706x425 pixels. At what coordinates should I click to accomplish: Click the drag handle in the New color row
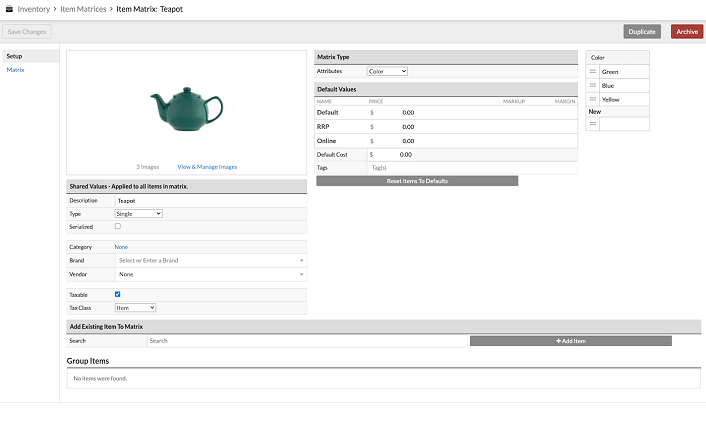[x=593, y=124]
